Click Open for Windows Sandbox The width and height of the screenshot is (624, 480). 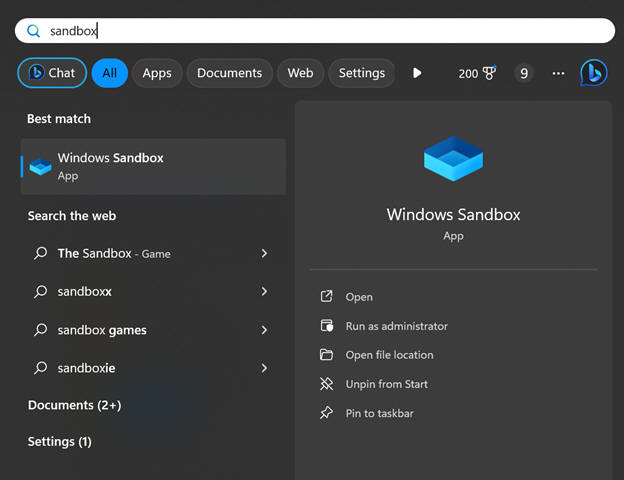tap(359, 297)
